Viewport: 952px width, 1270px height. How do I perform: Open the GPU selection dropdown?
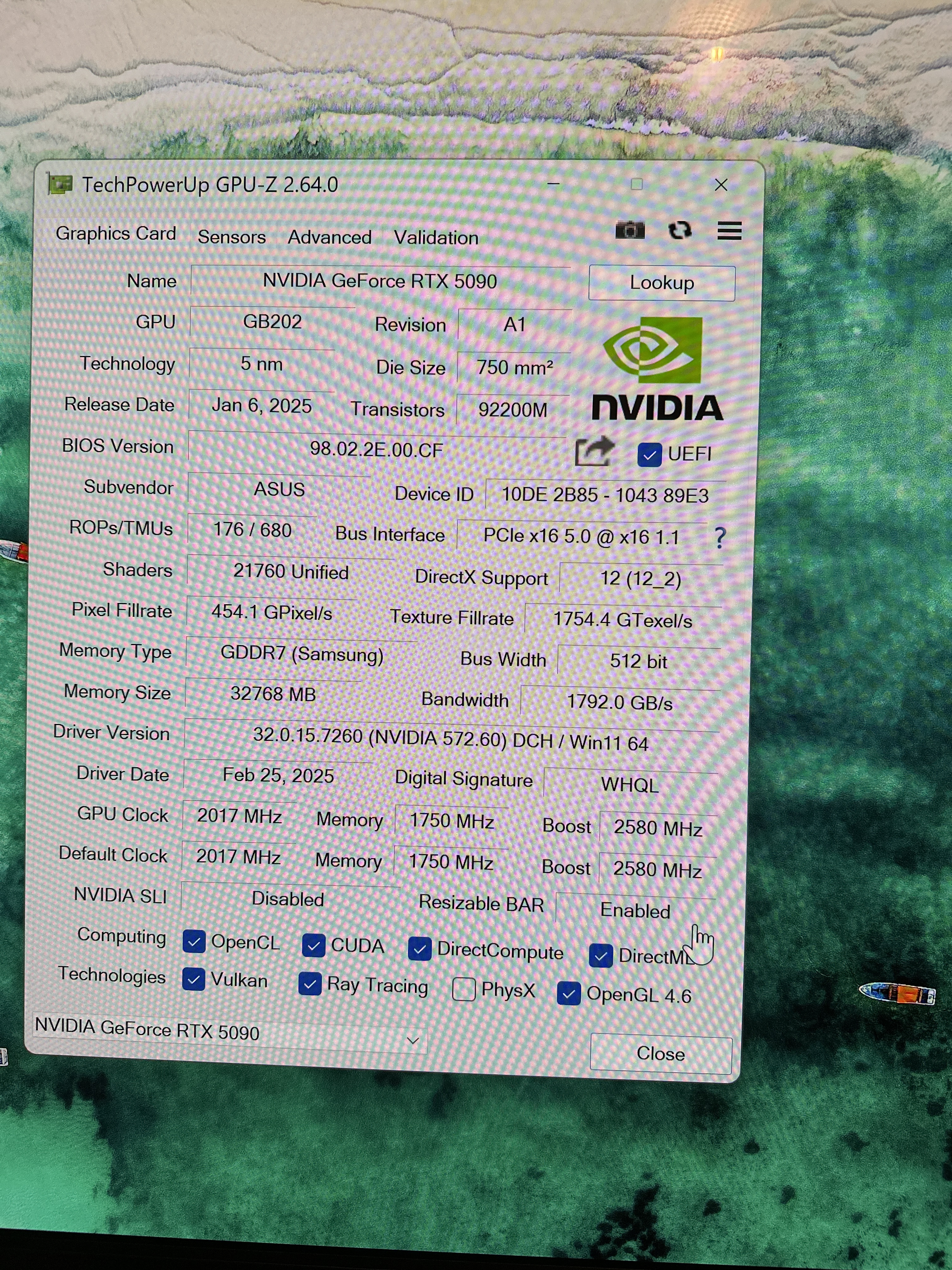coord(230,1033)
